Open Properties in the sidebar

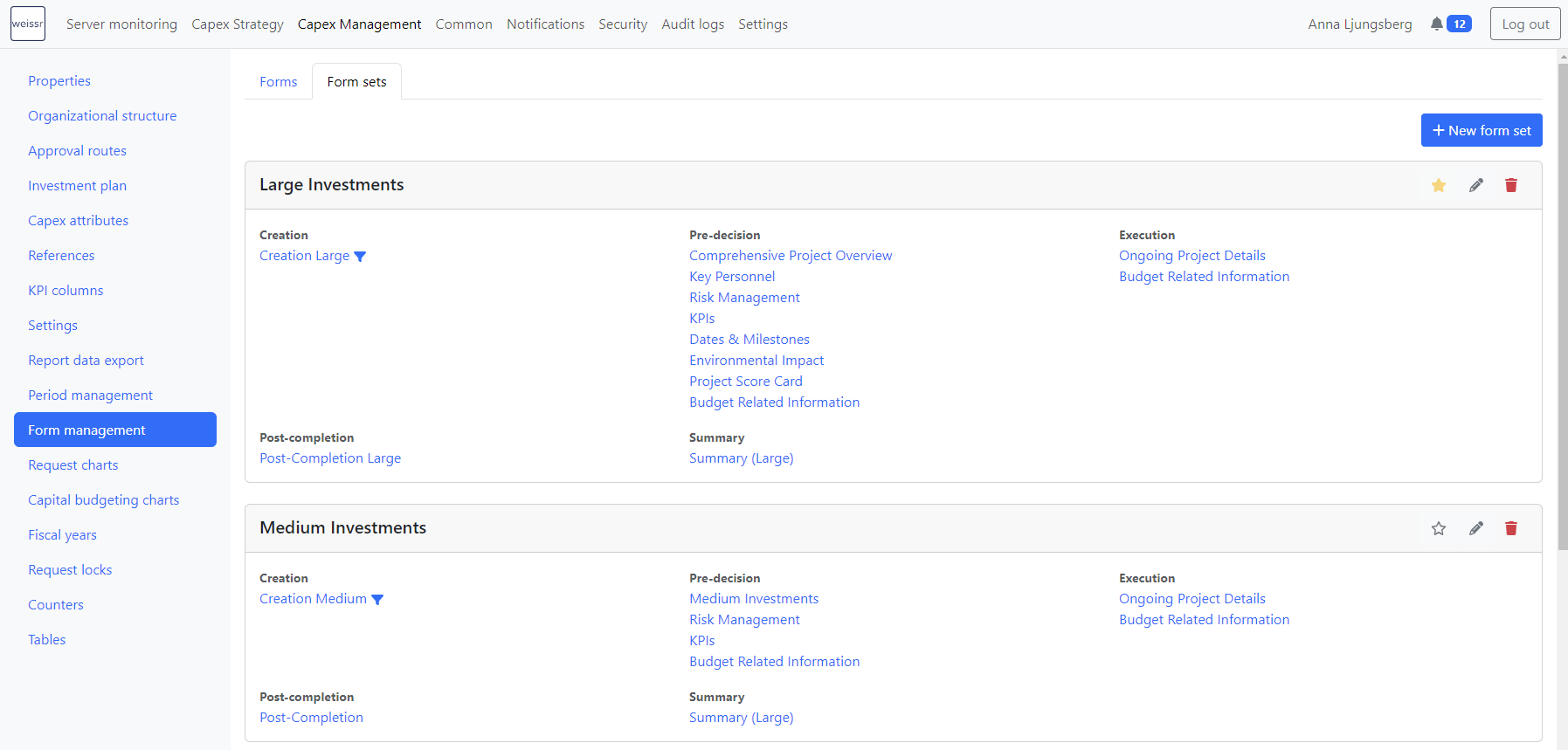click(59, 80)
